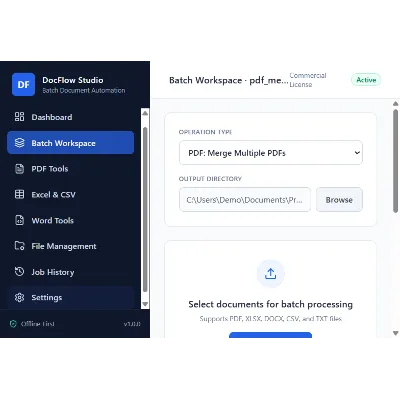Click the Commercial License text
The height and width of the screenshot is (400, 400).
pos(308,80)
